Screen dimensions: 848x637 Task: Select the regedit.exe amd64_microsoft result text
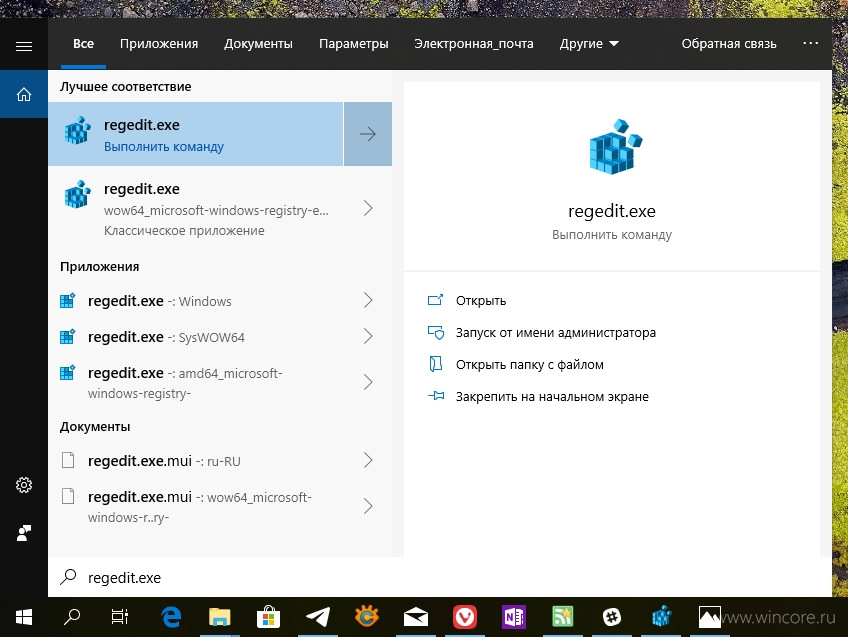tap(185, 383)
